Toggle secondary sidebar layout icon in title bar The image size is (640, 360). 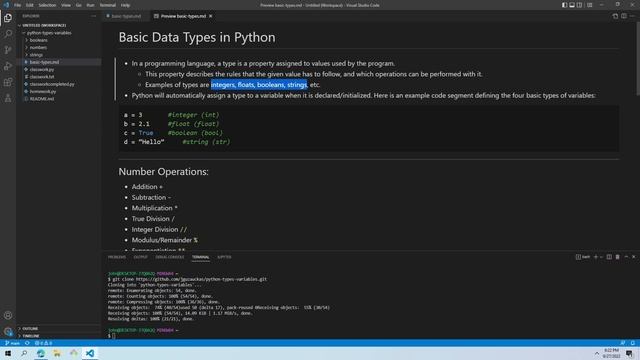580,5
